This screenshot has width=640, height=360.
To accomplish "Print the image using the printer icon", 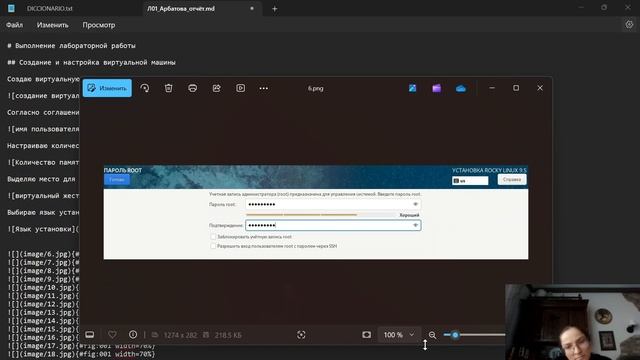I will [x=193, y=88].
